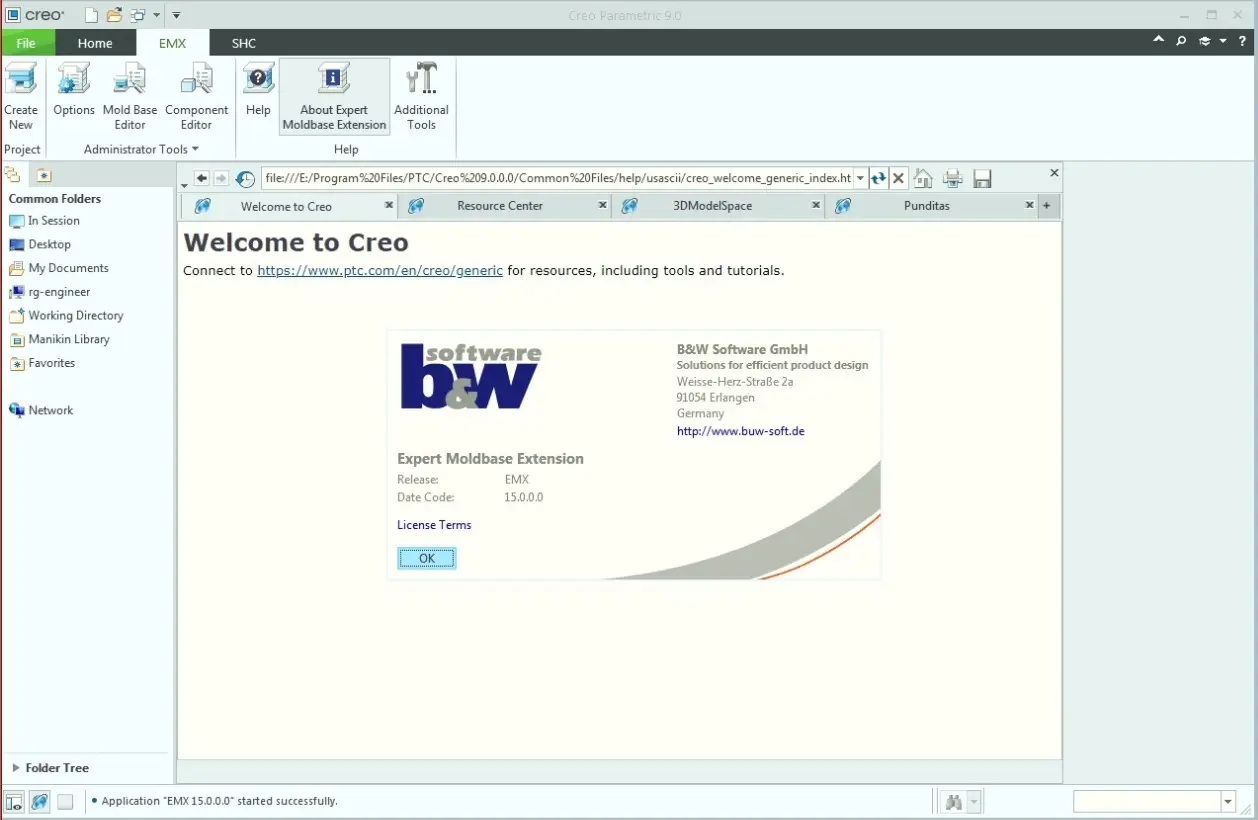Open Additional Tools in the EMX ribbon
Viewport: 1258px width, 820px height.
coord(420,95)
